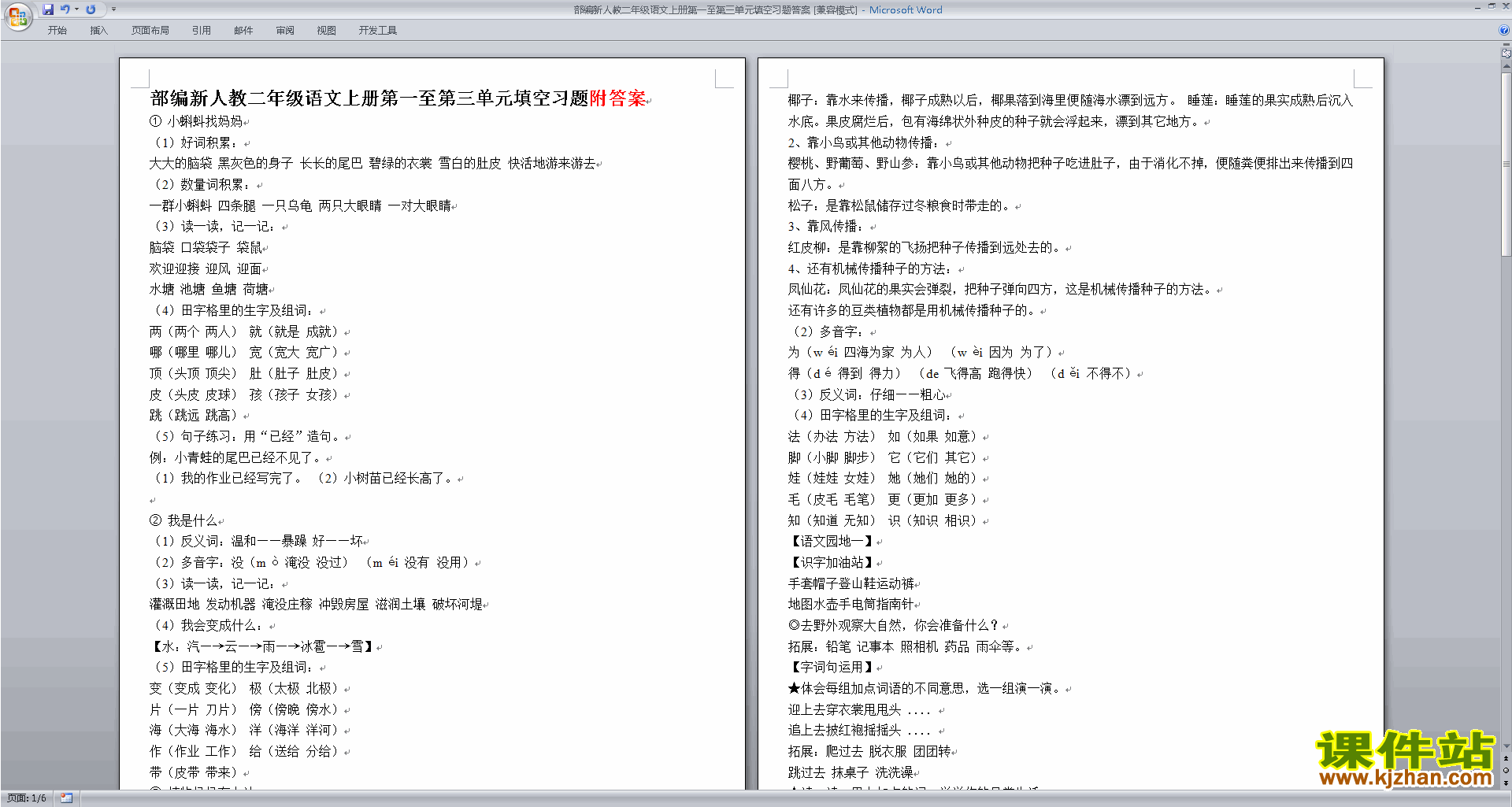The image size is (1512, 807).
Task: Open the 邮件 ribbon tab
Action: click(x=243, y=31)
